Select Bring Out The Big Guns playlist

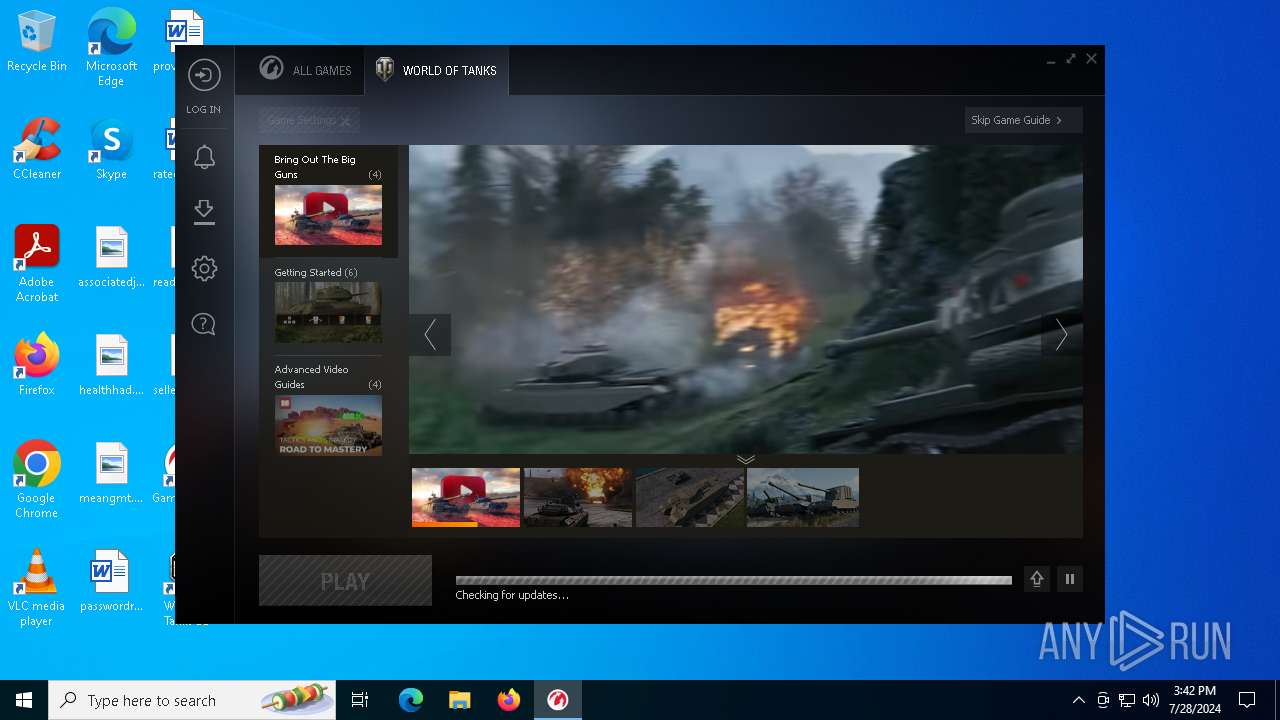(x=328, y=200)
